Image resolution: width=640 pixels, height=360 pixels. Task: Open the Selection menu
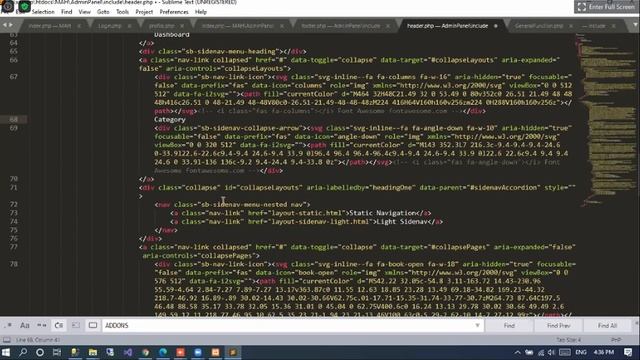[x=43, y=12]
